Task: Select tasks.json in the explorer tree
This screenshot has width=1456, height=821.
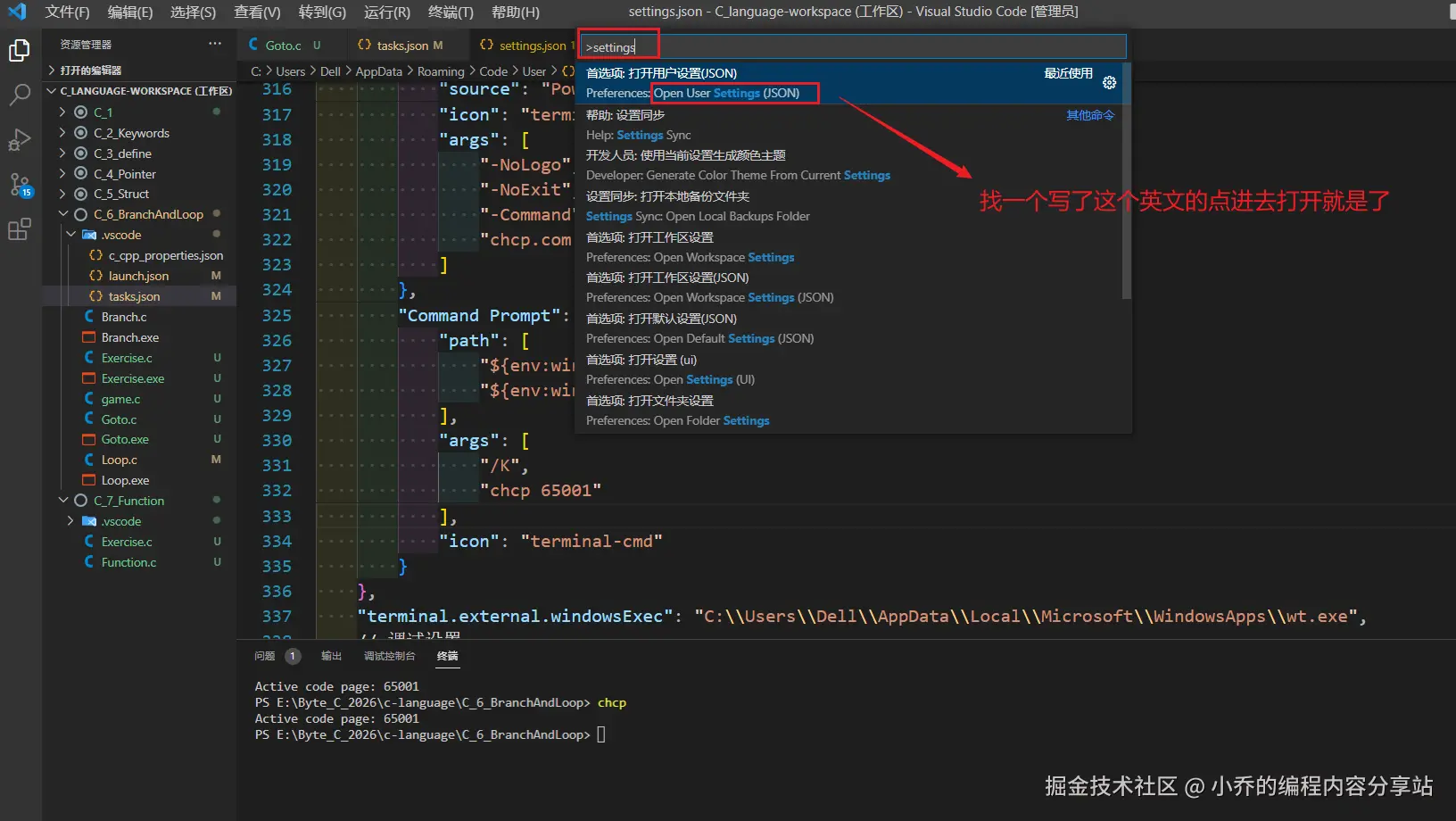Action: (135, 296)
